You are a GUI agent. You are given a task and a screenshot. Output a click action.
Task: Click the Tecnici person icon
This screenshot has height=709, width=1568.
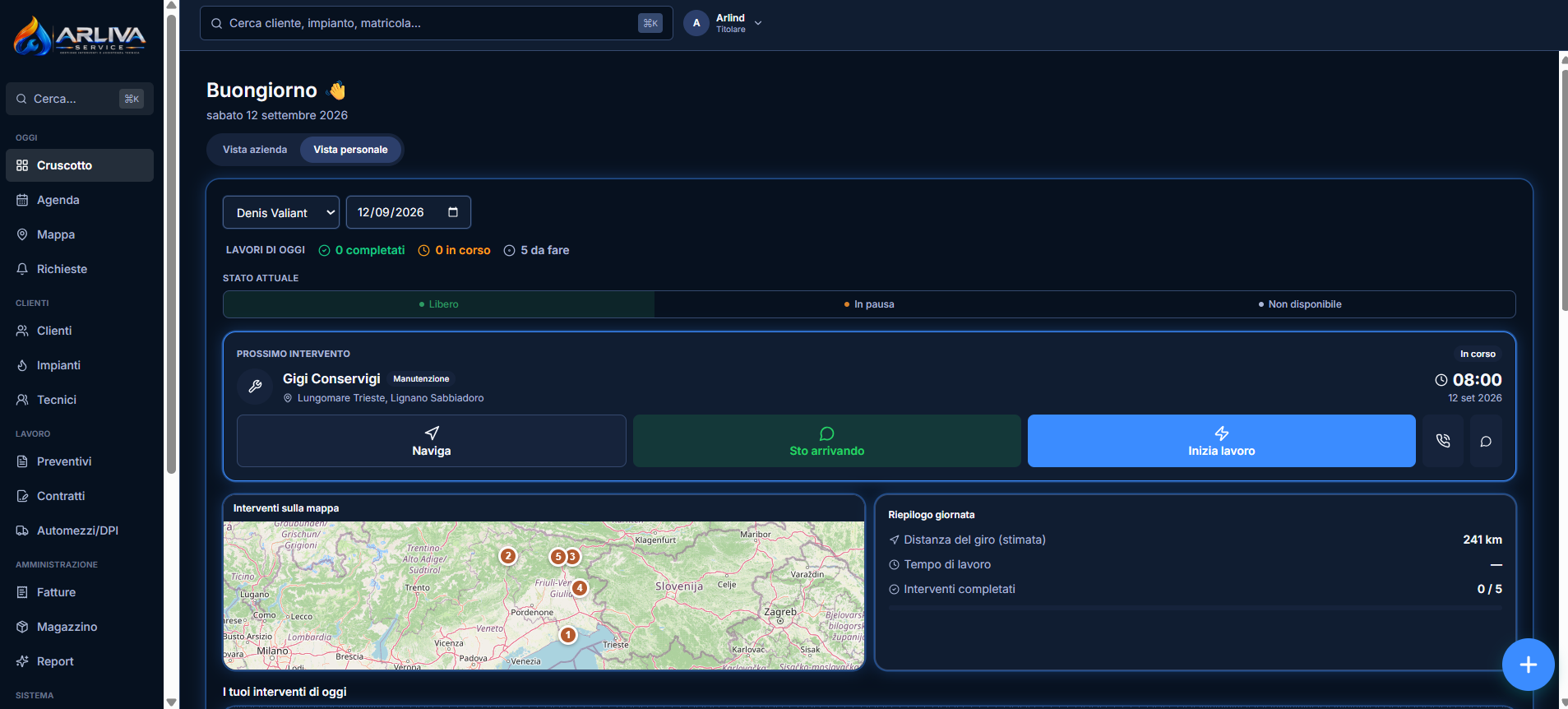[x=22, y=400]
